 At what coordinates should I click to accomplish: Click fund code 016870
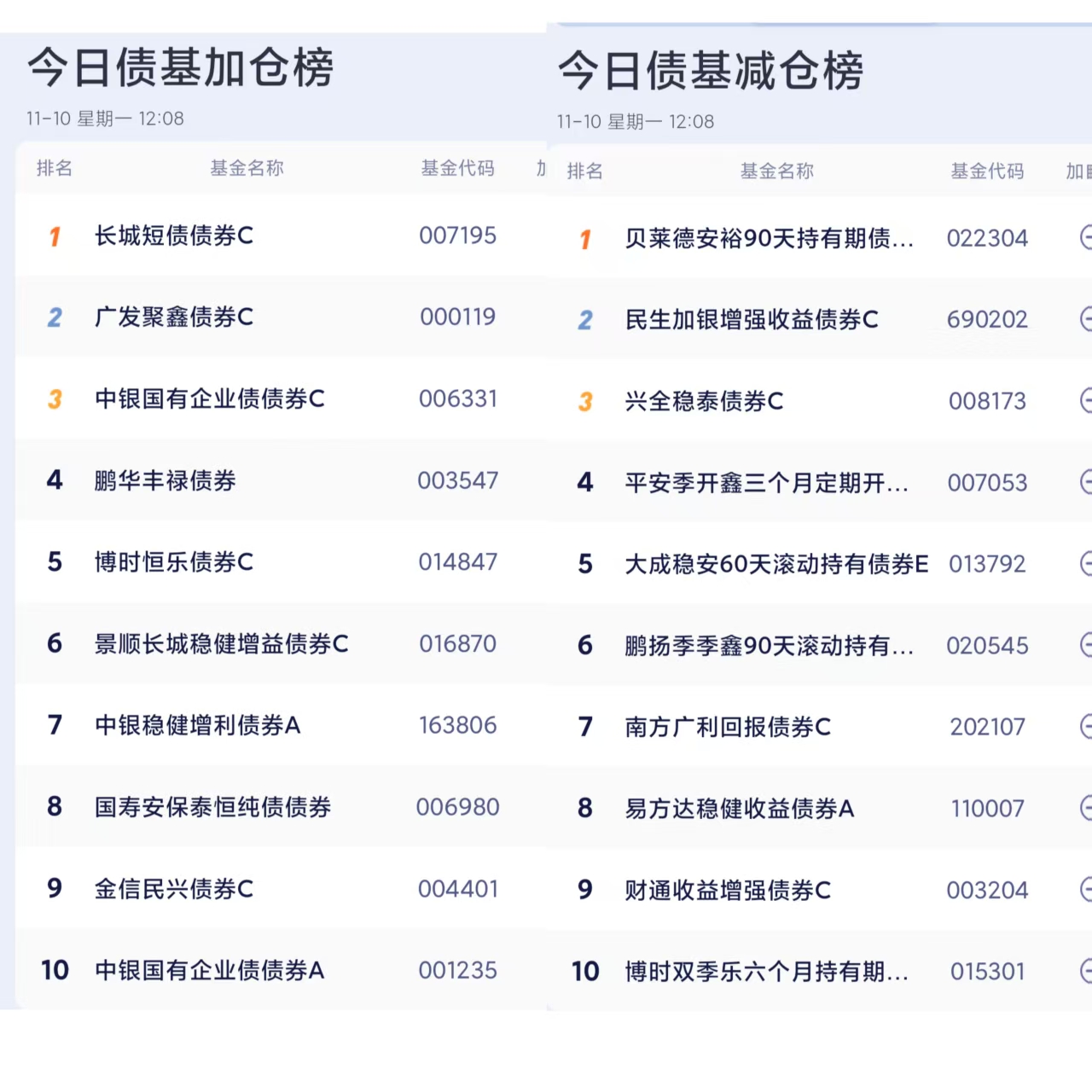[458, 644]
